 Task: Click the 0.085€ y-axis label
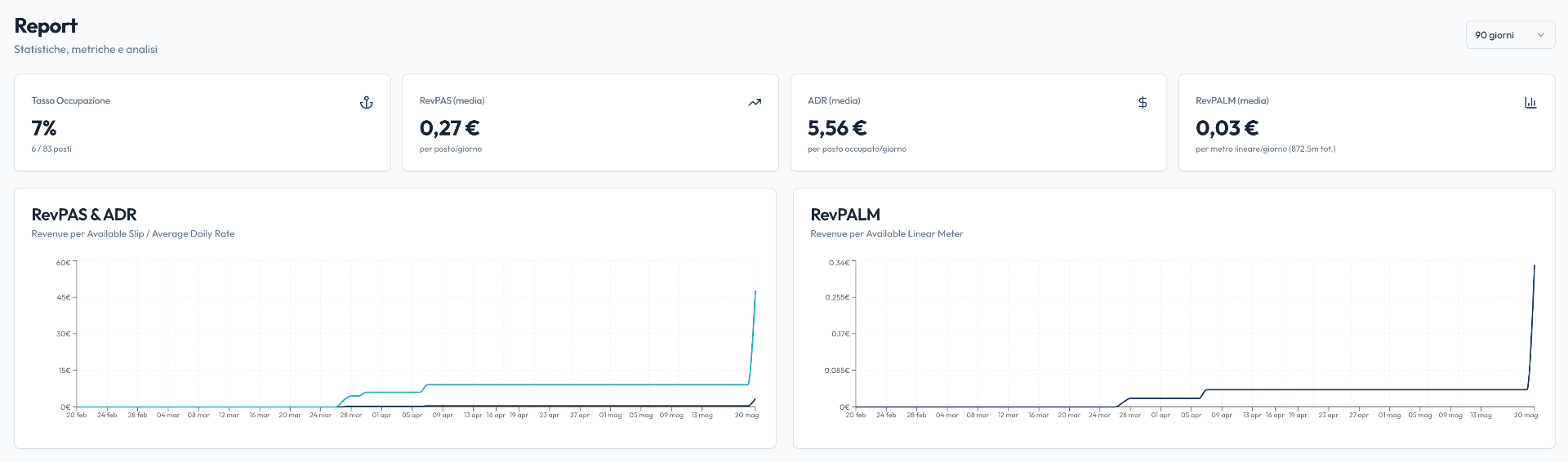click(x=837, y=371)
